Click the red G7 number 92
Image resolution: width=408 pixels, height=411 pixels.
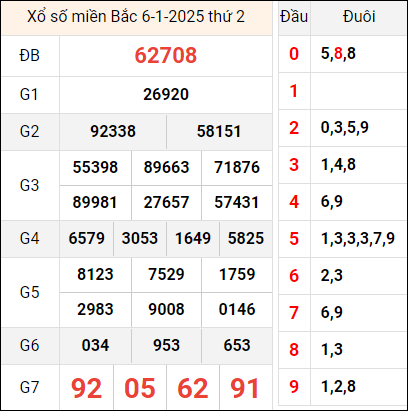click(x=86, y=388)
